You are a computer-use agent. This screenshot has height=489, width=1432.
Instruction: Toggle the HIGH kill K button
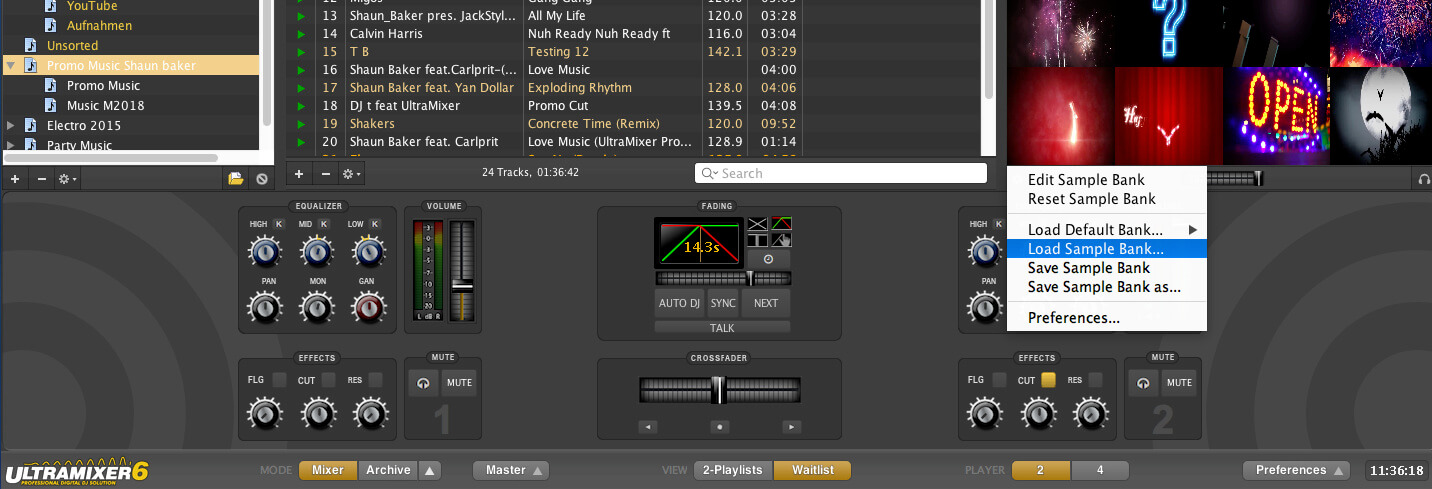pos(280,224)
